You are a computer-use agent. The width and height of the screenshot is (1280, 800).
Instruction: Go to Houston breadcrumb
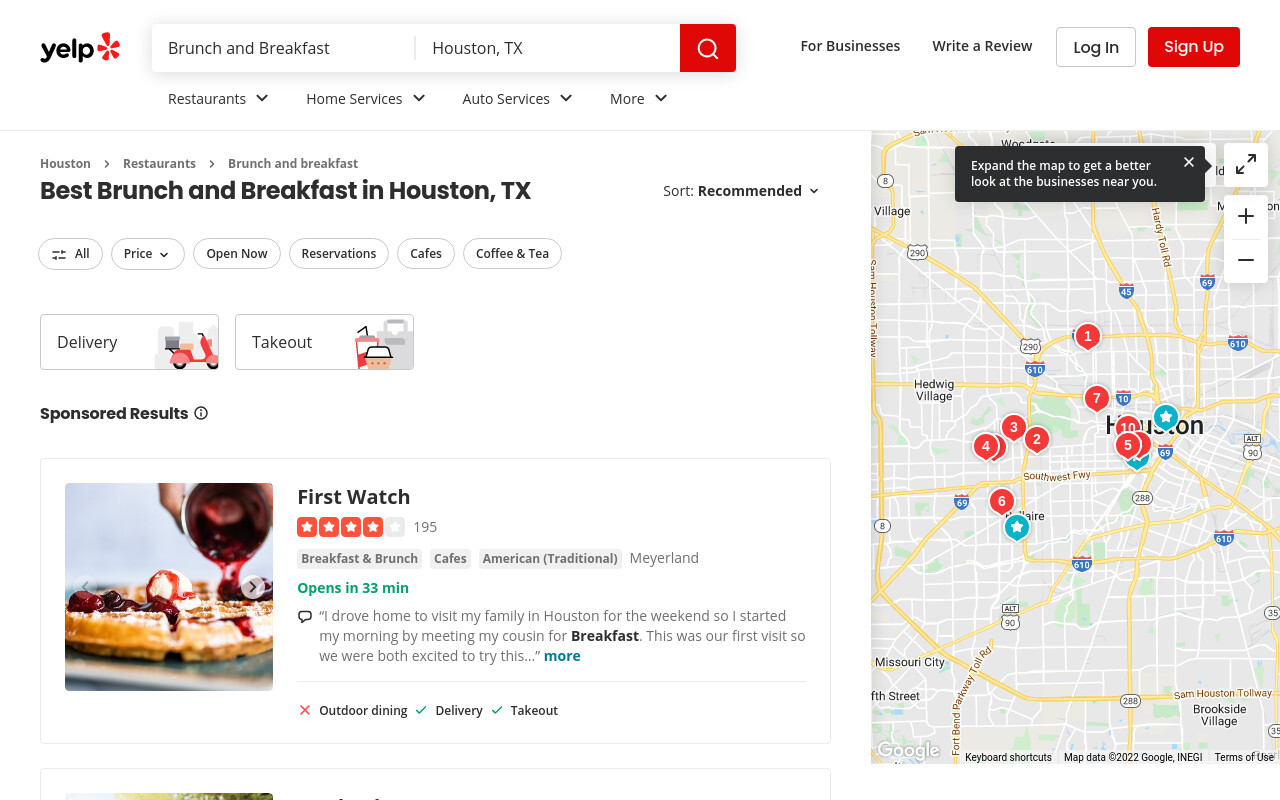[65, 163]
